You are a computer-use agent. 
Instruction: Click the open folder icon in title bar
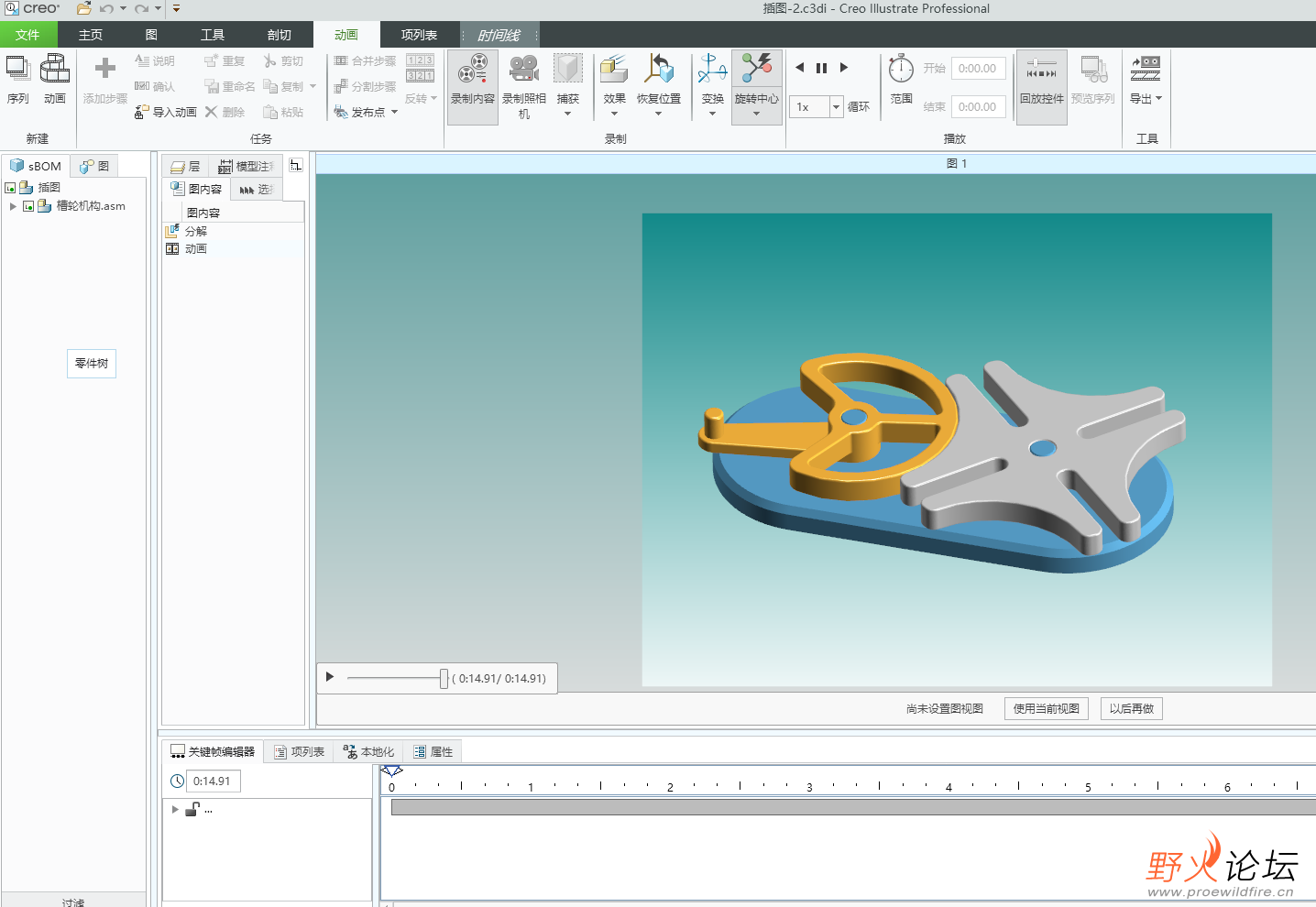pos(83,8)
